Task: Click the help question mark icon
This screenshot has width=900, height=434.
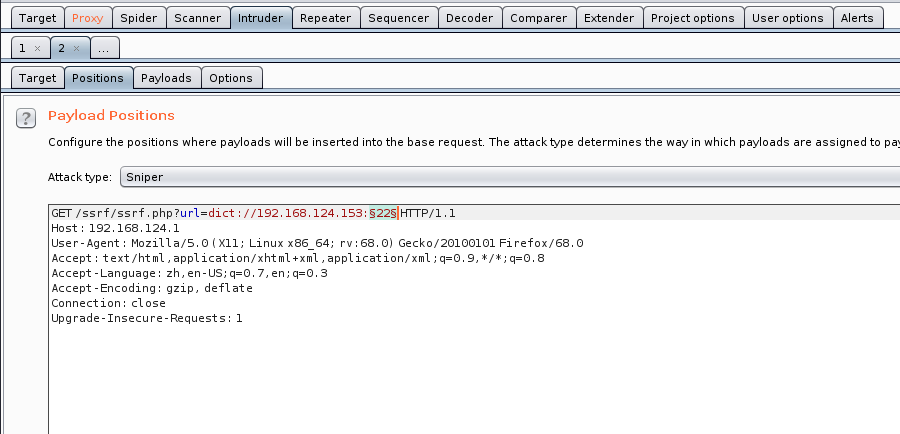Action: coord(27,118)
